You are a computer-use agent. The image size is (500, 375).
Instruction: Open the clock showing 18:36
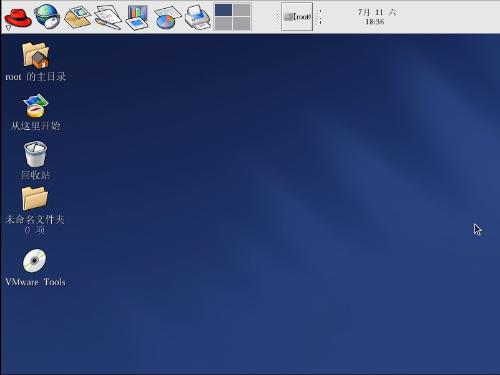click(x=376, y=17)
